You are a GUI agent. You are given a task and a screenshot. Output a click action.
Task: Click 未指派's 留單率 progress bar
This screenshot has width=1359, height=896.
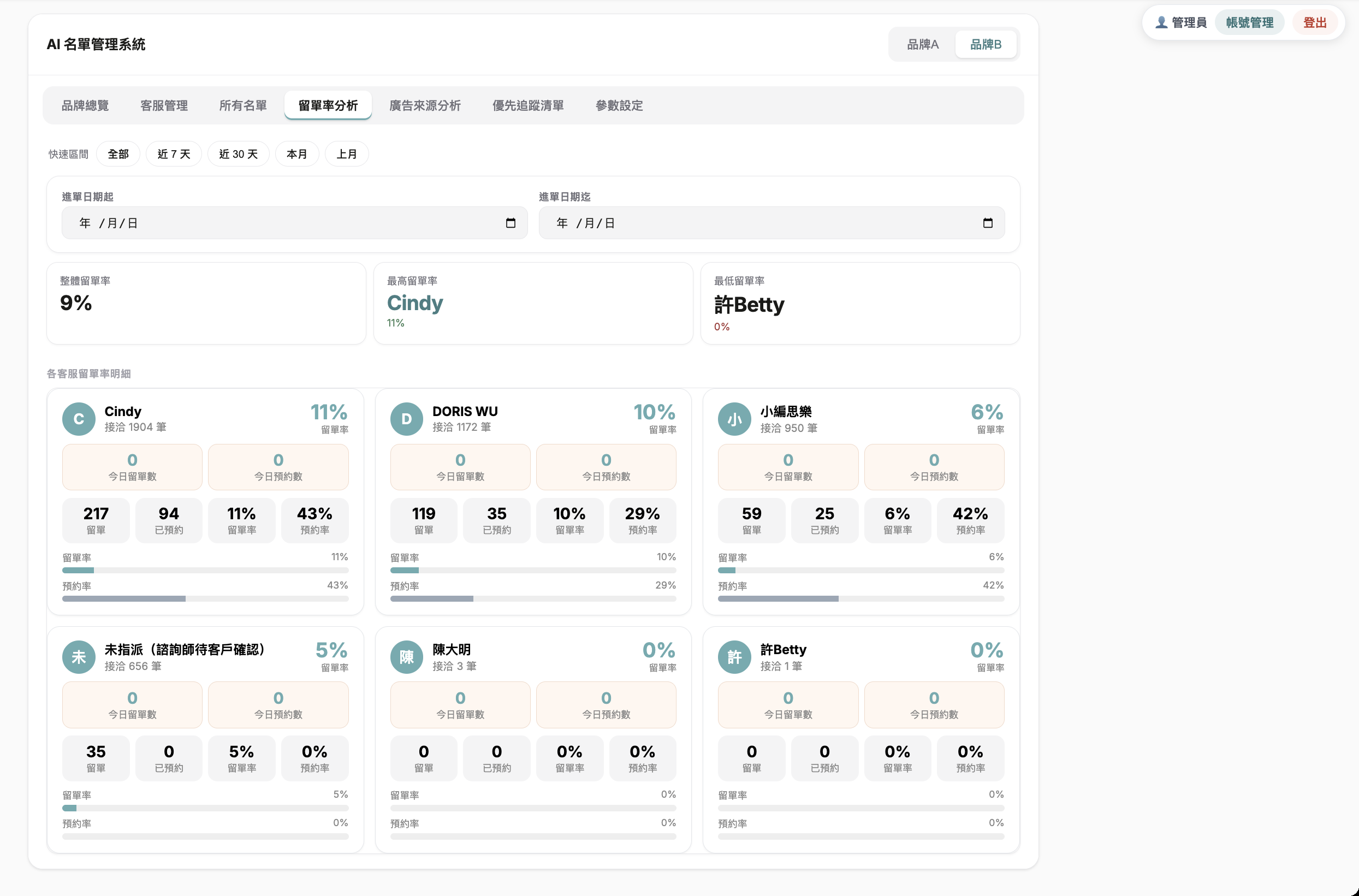[205, 808]
